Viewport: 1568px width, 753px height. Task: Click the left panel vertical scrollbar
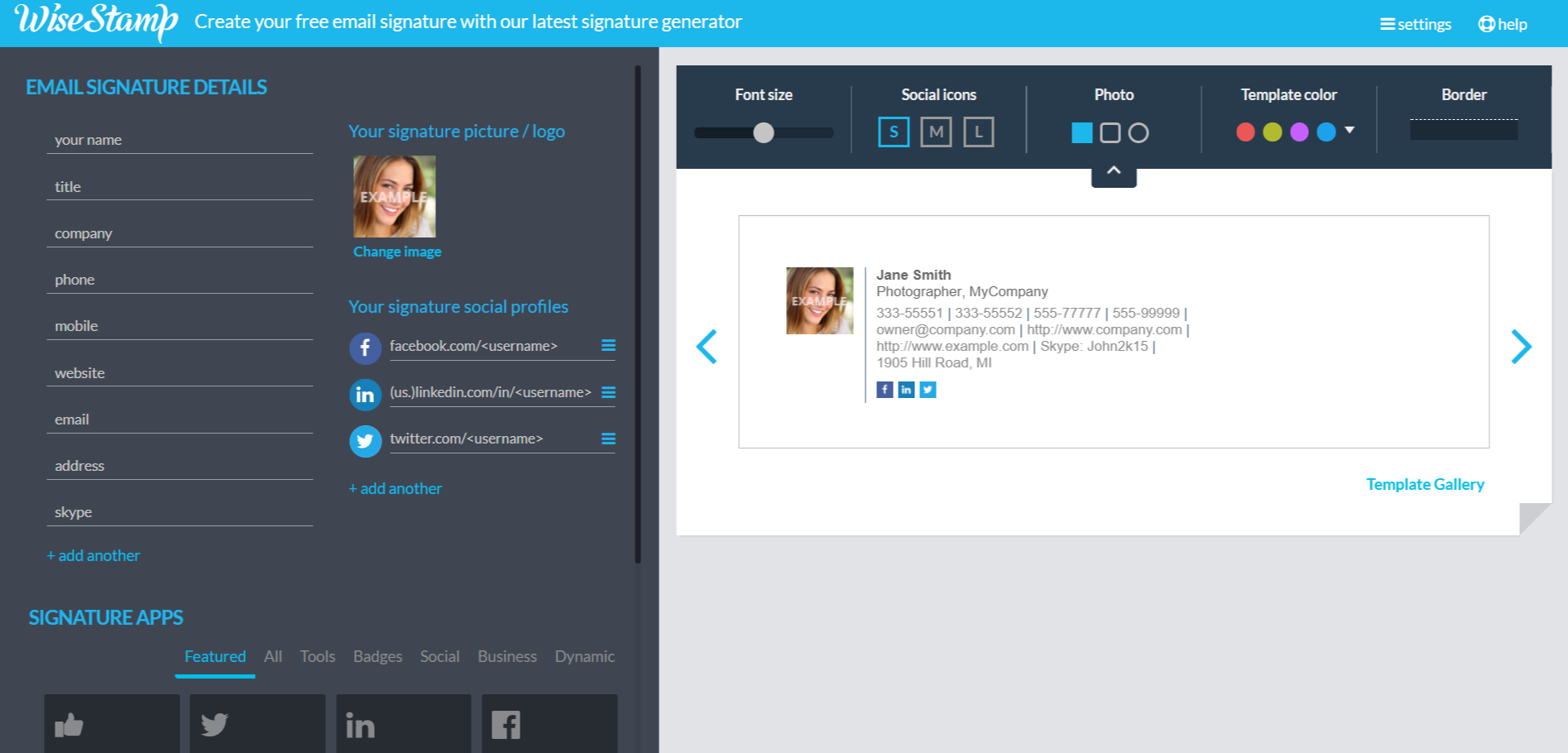pyautogui.click(x=638, y=314)
